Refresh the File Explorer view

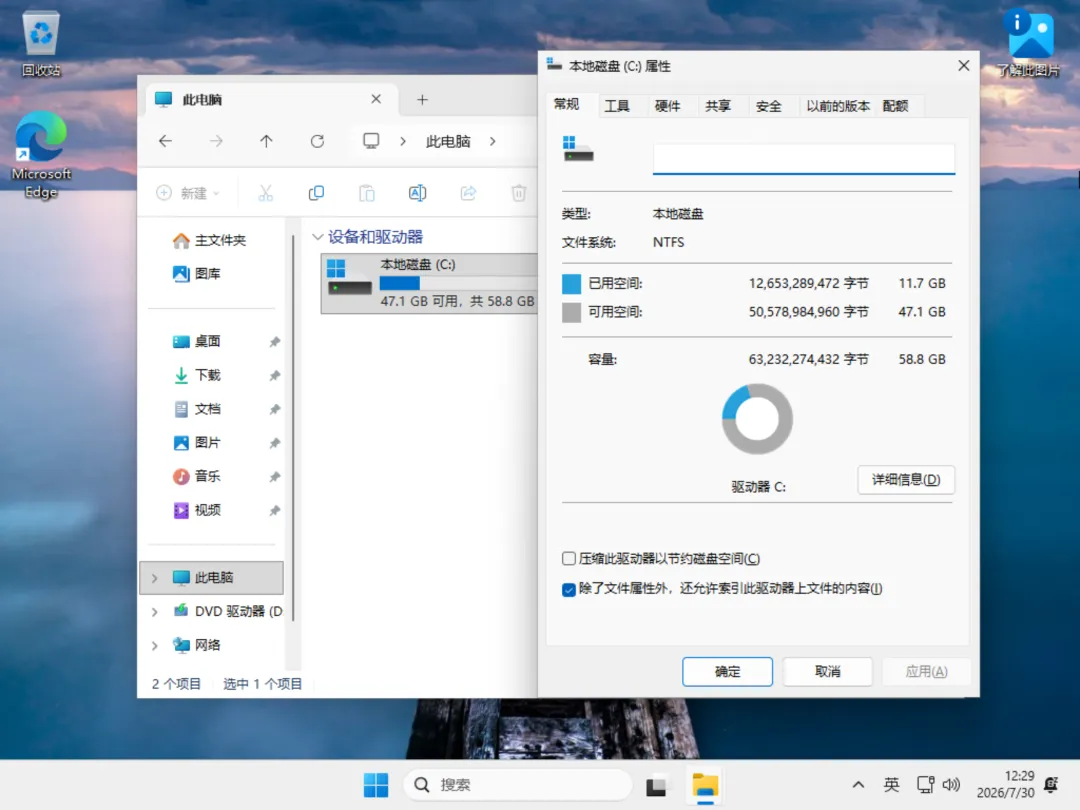[x=317, y=141]
